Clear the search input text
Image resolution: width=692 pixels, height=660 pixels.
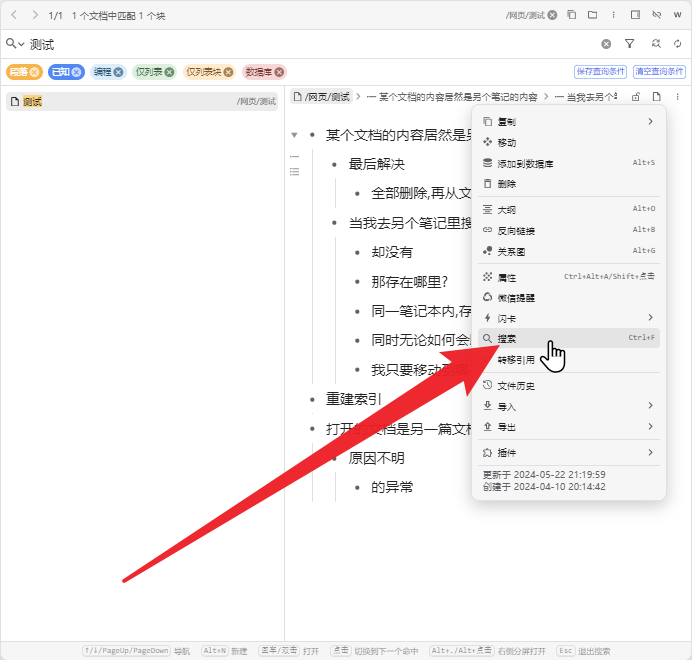(x=606, y=44)
